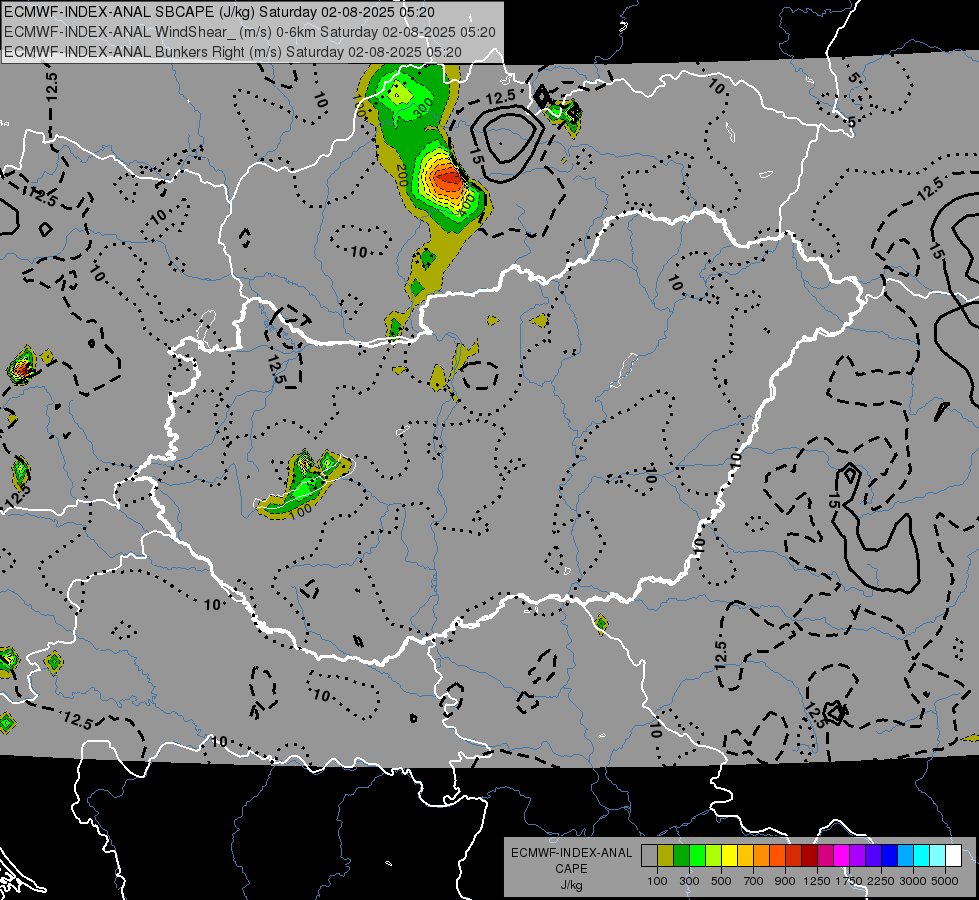
Task: Click the 1250 legend scale value
Action: (x=817, y=881)
